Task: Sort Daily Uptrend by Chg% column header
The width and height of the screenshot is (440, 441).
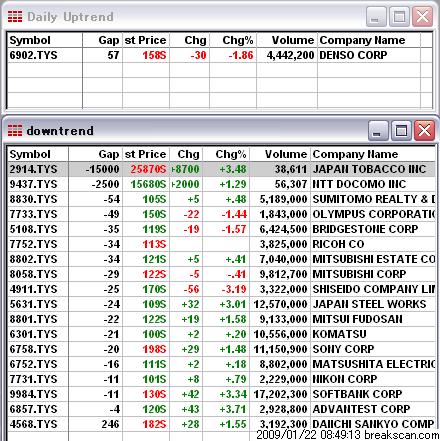Action: 233,40
